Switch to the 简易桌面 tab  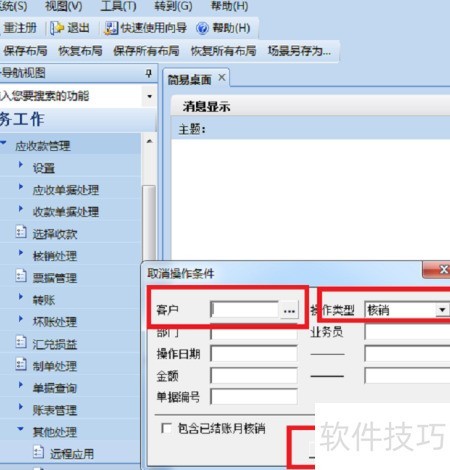189,80
